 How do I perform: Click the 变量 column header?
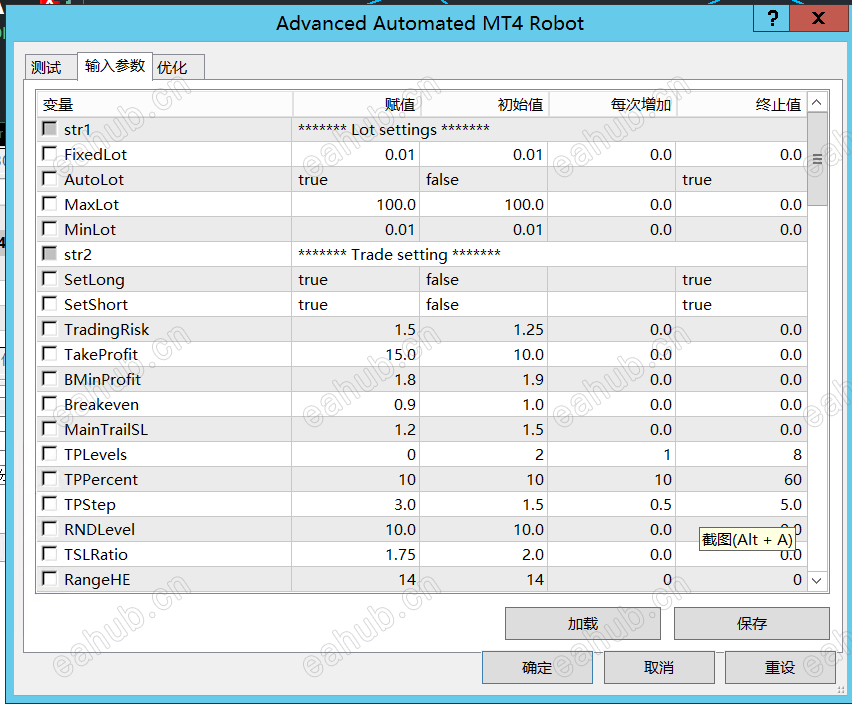click(x=165, y=104)
